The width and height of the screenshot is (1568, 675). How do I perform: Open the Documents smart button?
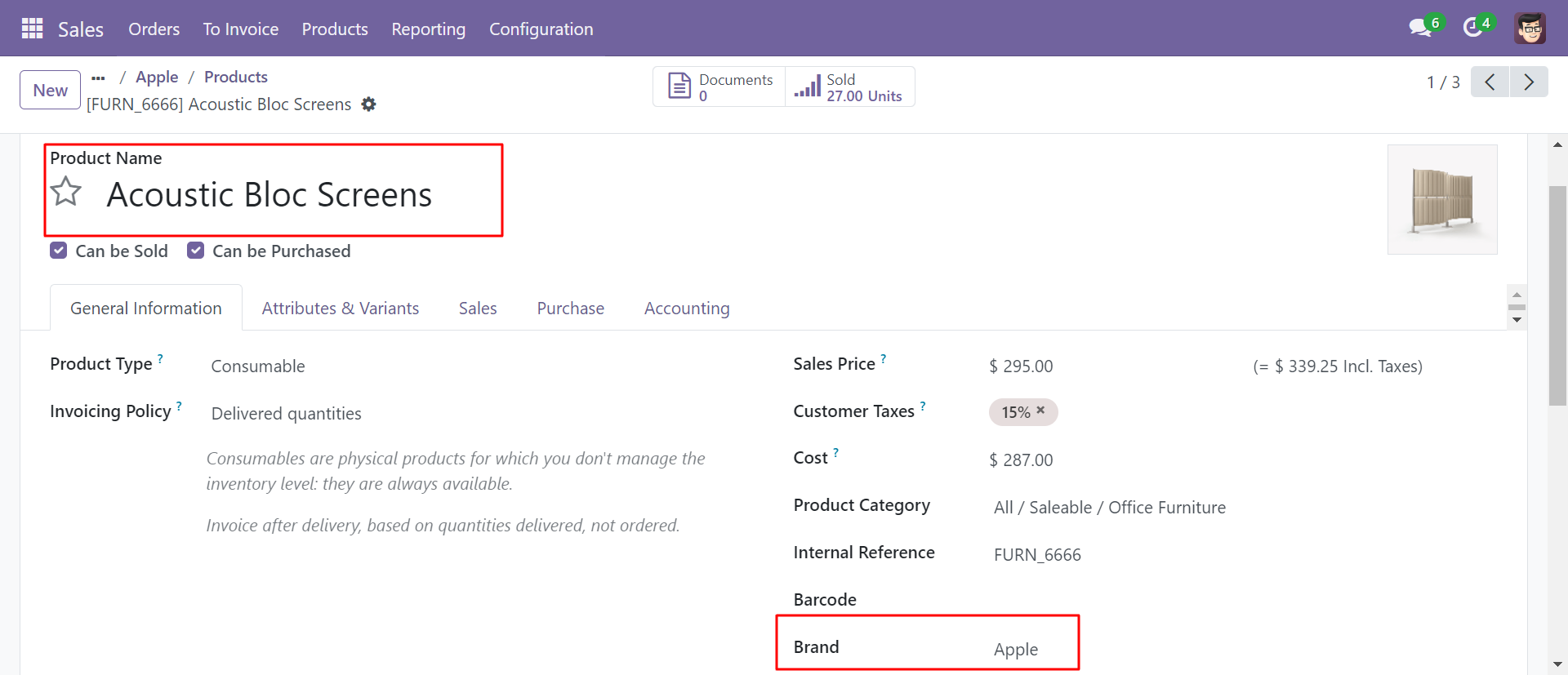[719, 87]
